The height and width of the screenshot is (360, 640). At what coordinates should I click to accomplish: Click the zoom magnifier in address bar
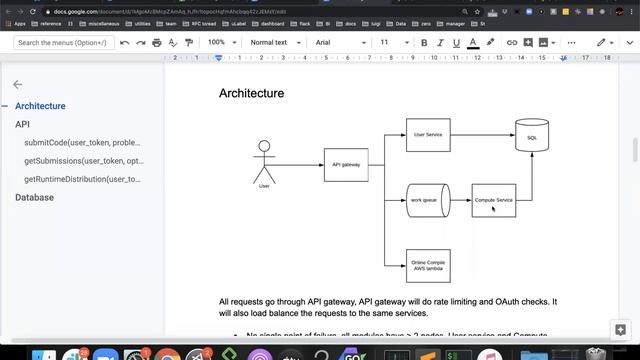(x=465, y=12)
